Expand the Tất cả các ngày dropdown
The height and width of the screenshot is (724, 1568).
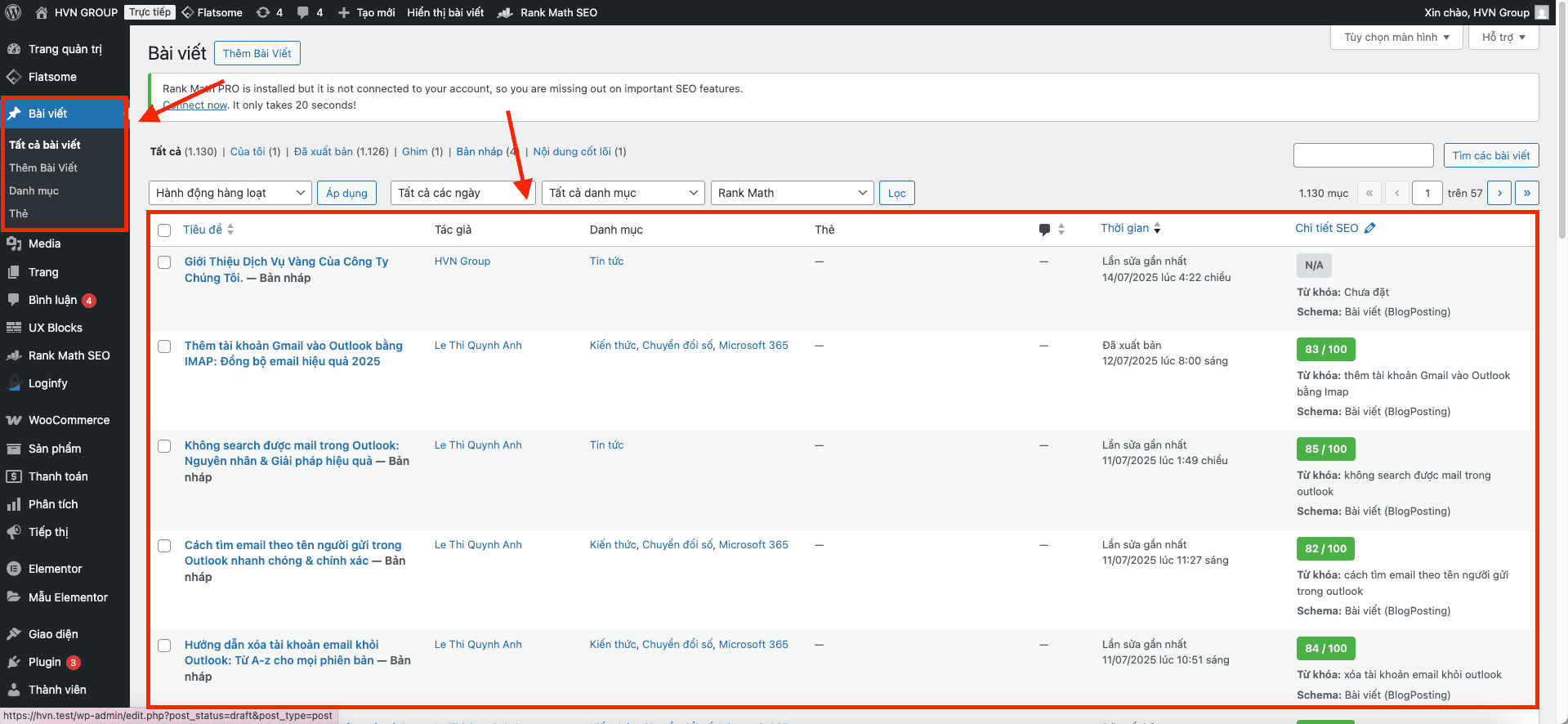(462, 193)
